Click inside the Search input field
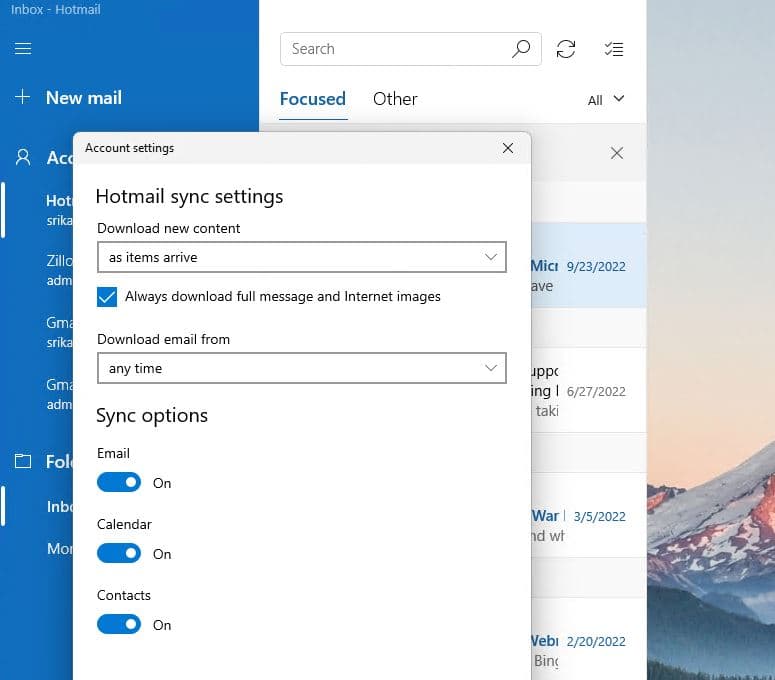 [x=395, y=49]
